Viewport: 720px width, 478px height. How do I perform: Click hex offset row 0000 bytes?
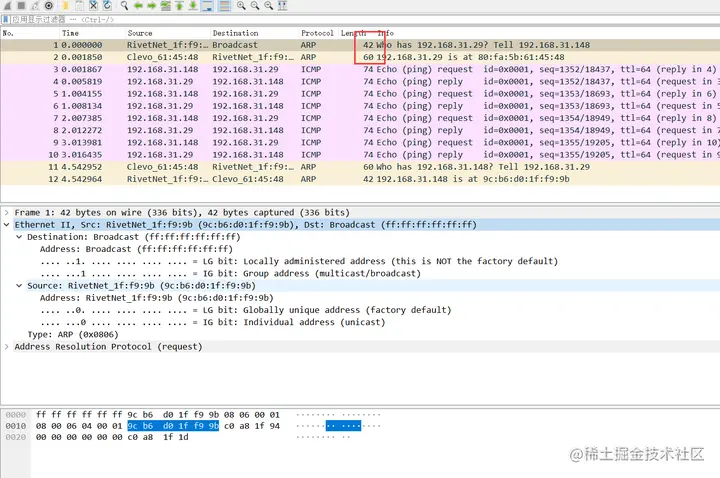click(158, 415)
